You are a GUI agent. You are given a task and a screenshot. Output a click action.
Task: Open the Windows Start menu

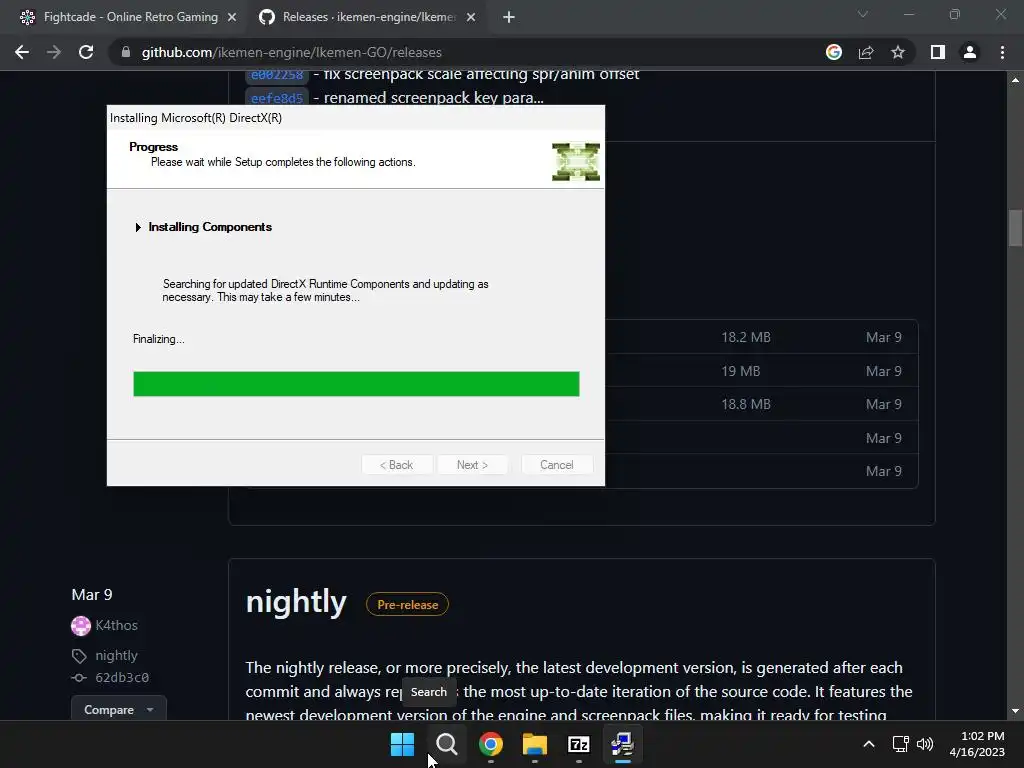402,744
